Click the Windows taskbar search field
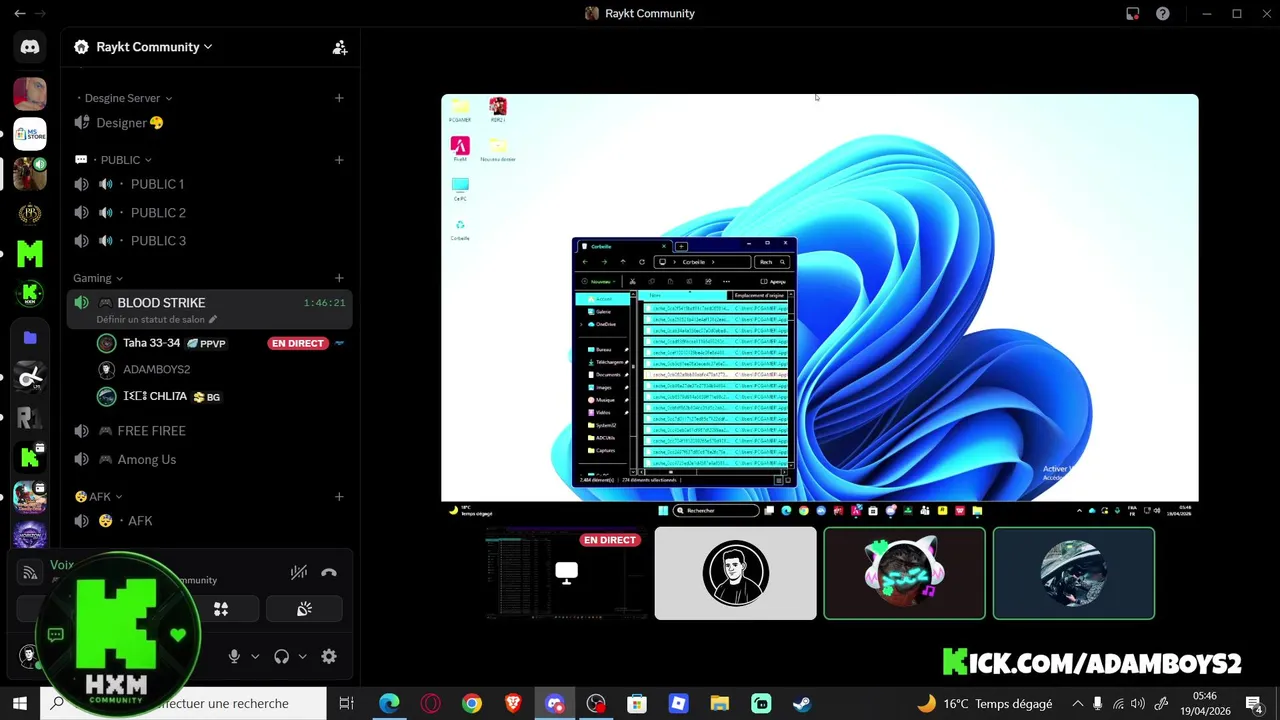This screenshot has width=1280, height=720. [183, 703]
